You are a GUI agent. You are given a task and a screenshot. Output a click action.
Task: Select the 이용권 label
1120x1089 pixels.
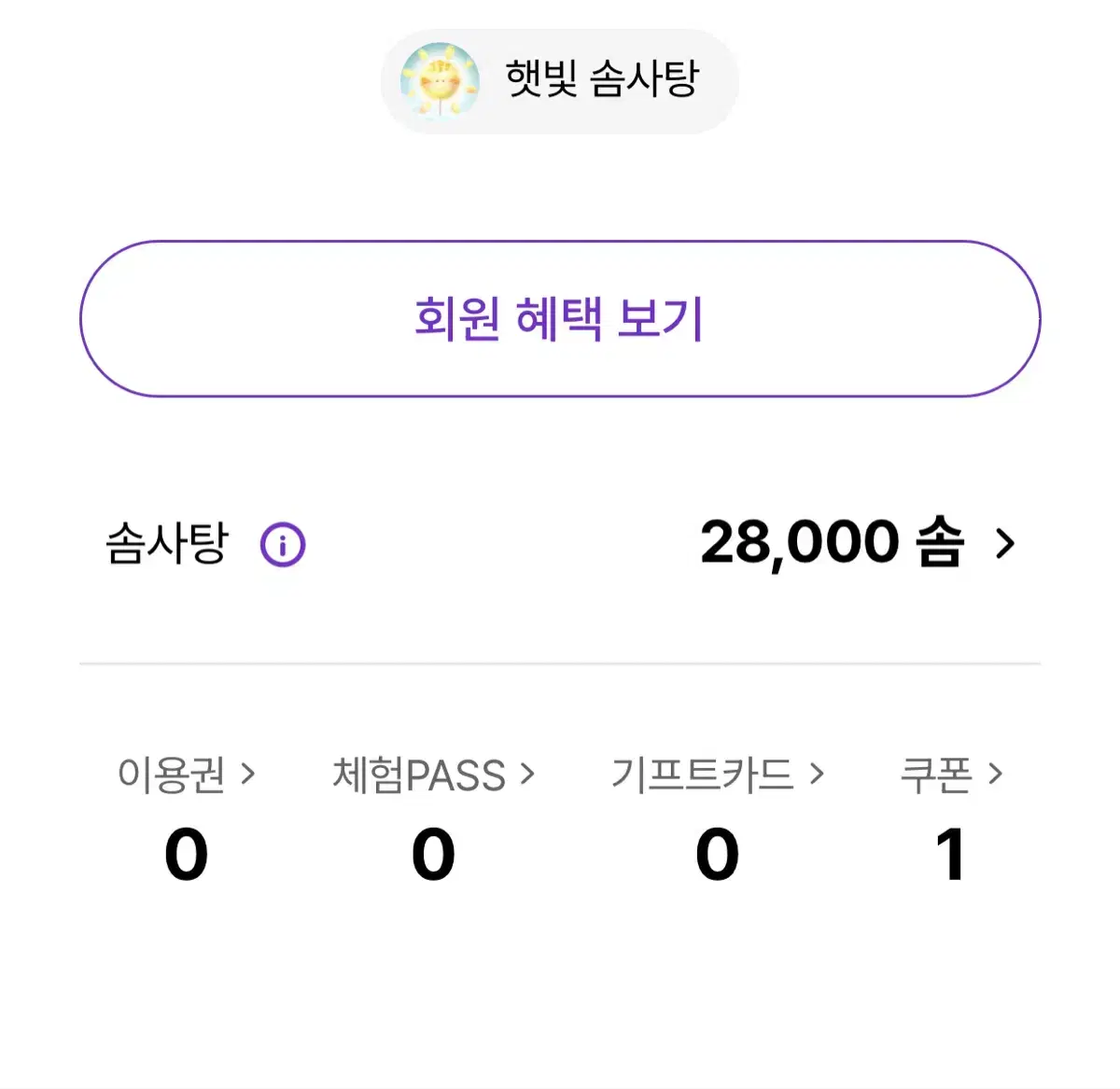point(172,775)
